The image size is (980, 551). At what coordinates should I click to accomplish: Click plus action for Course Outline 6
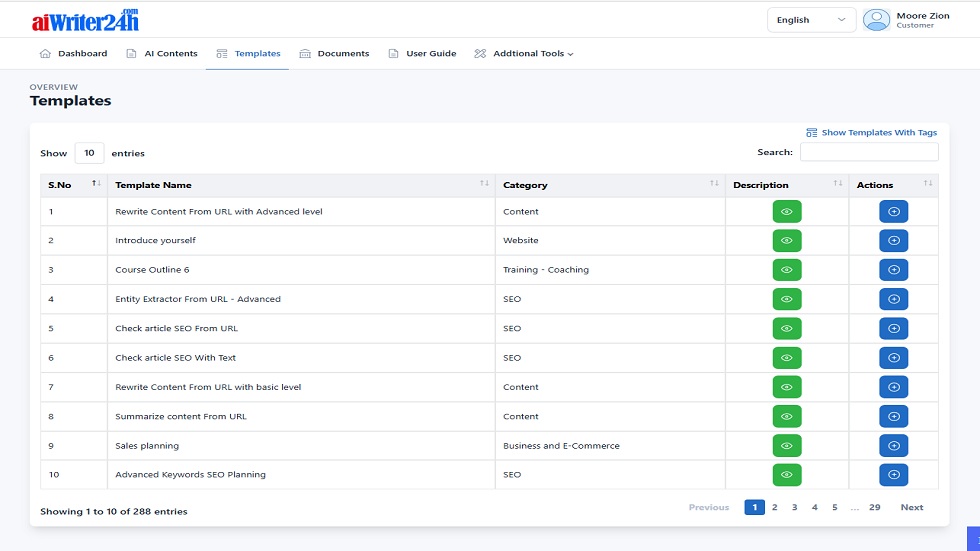(893, 270)
